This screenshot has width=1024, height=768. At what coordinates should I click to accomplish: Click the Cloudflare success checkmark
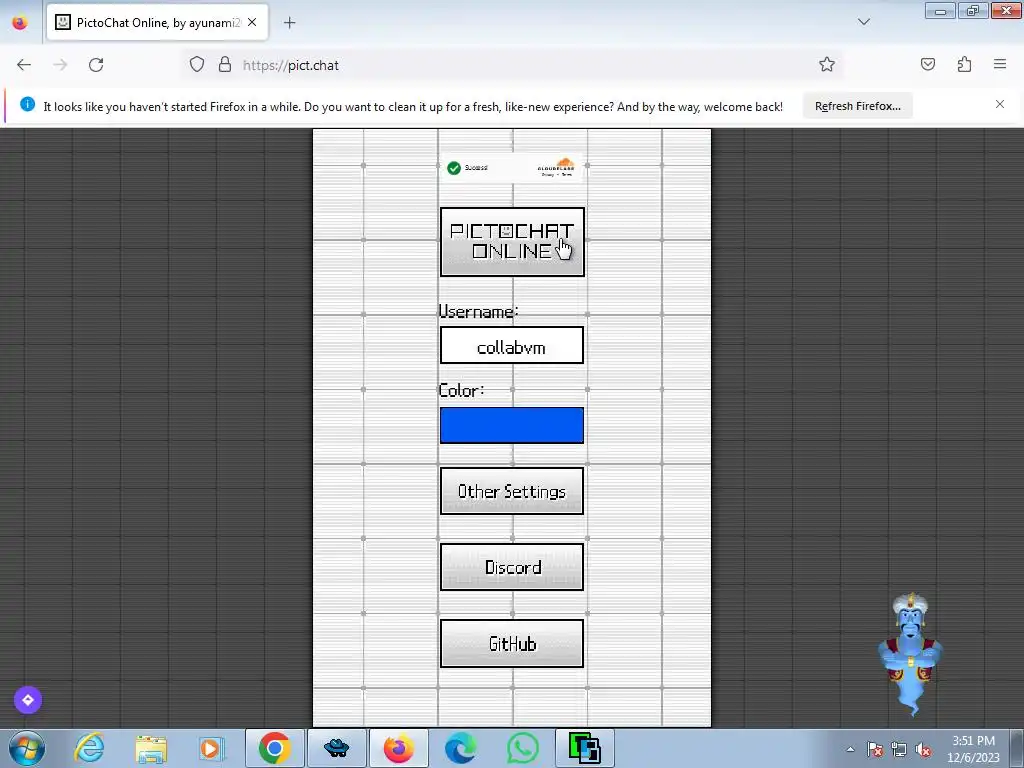(454, 168)
